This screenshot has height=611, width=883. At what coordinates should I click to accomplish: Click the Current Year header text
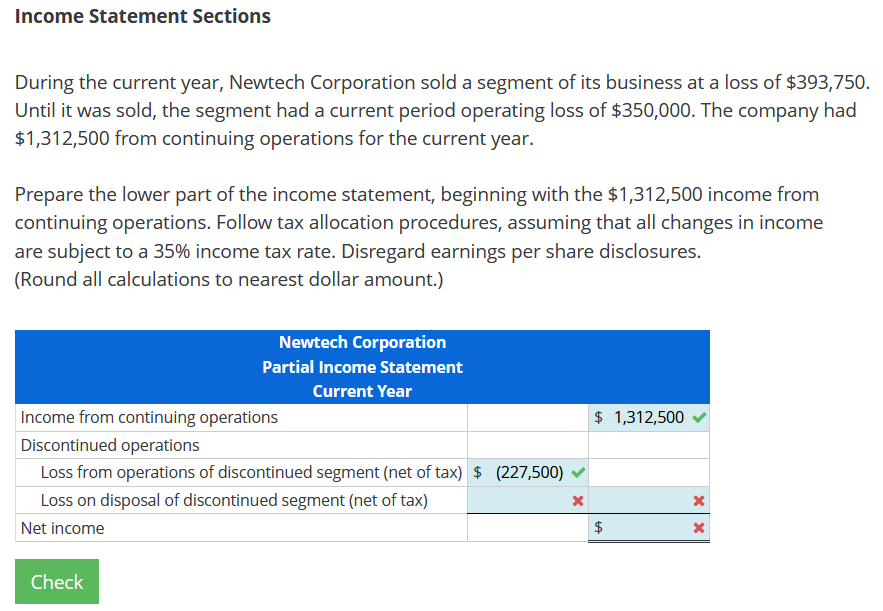pos(362,391)
